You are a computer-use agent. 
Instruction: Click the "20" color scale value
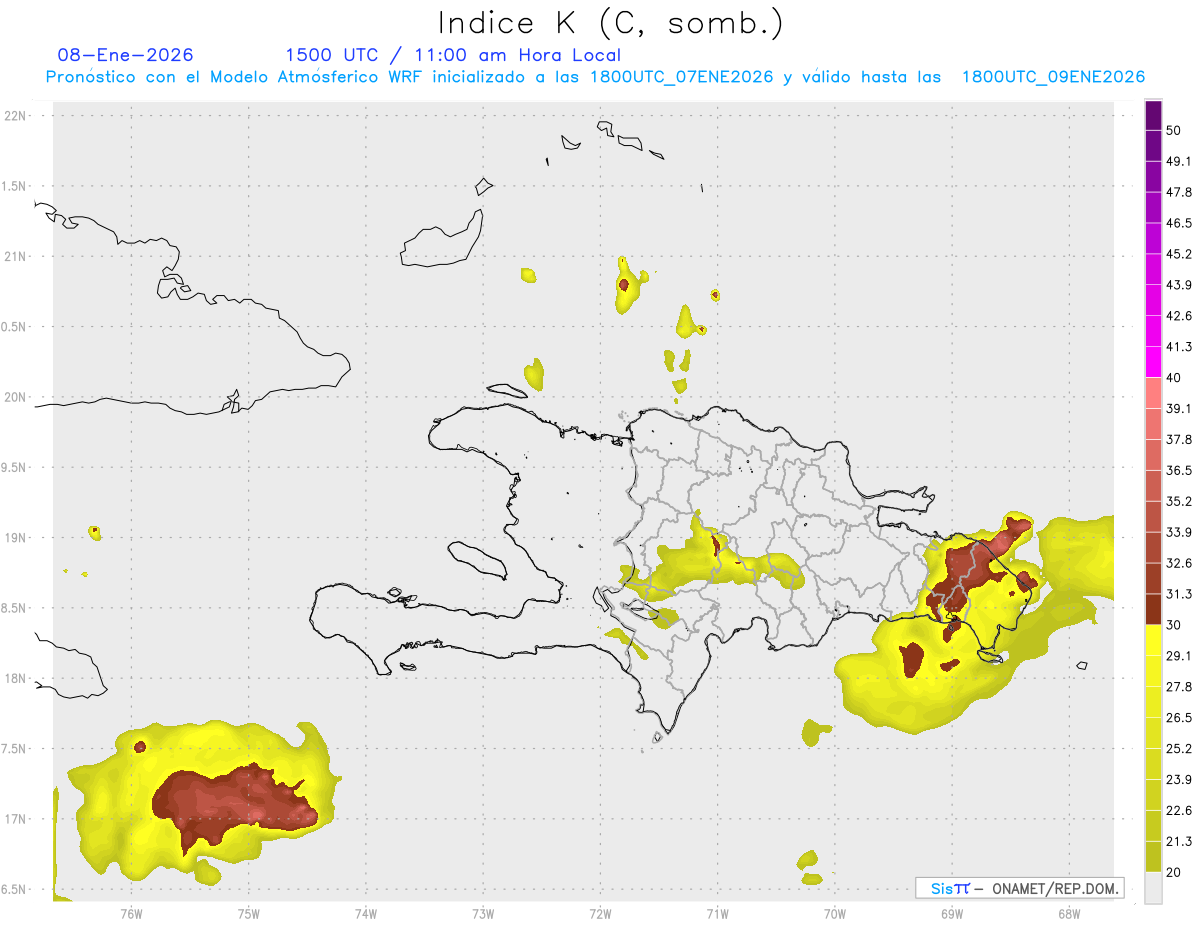click(x=1175, y=872)
